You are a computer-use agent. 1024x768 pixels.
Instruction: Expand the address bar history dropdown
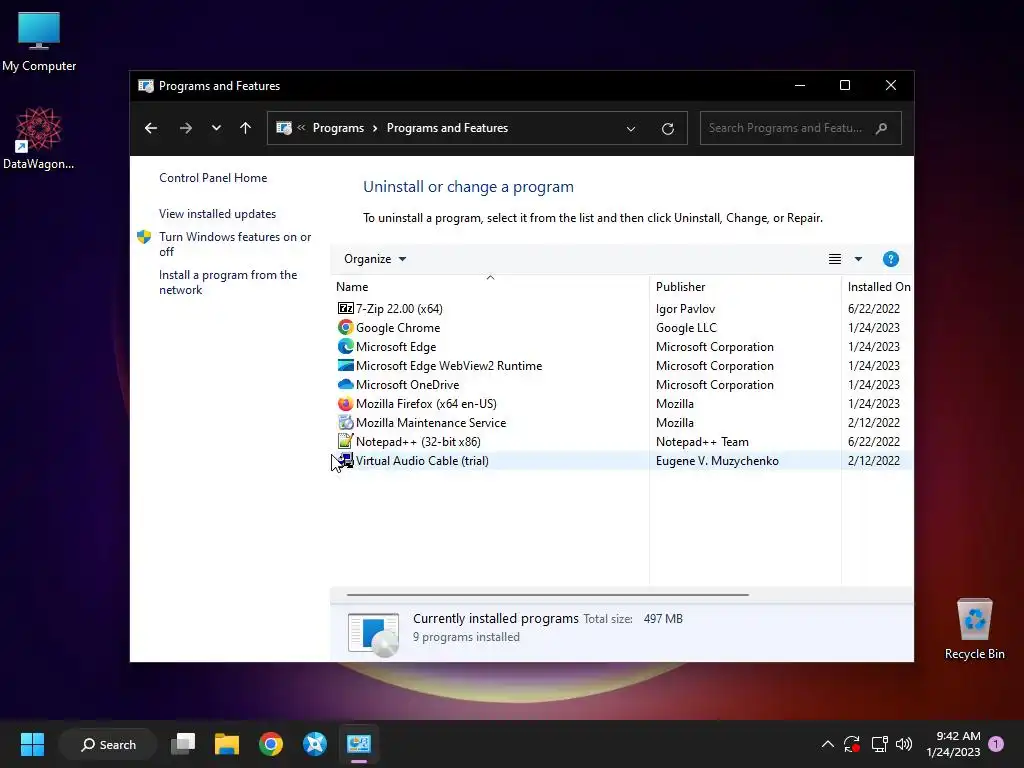pos(631,129)
